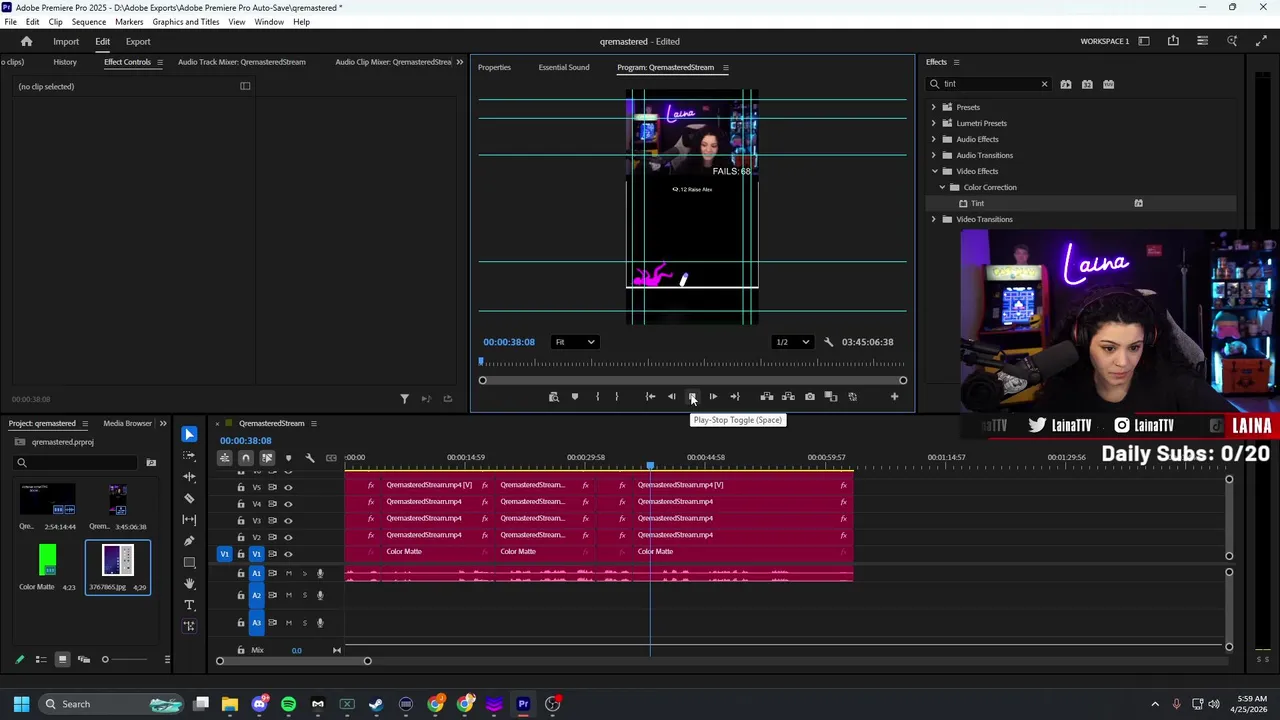Expand the Presets folder in Effects
Viewport: 1280px width, 720px height.
pos(934,107)
